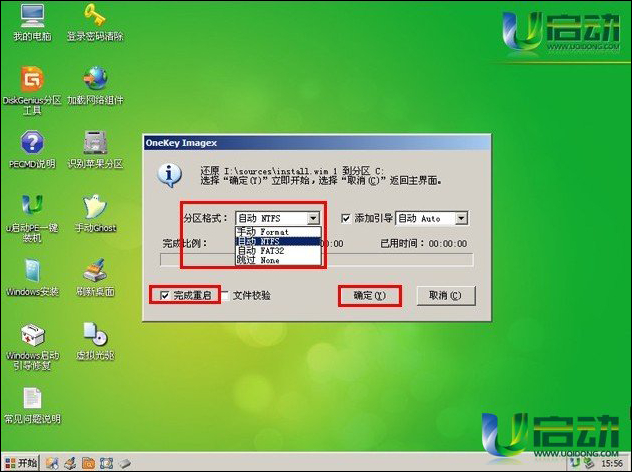
Task: Open the DiskGenius分区工具 desktop icon
Action: pos(32,78)
